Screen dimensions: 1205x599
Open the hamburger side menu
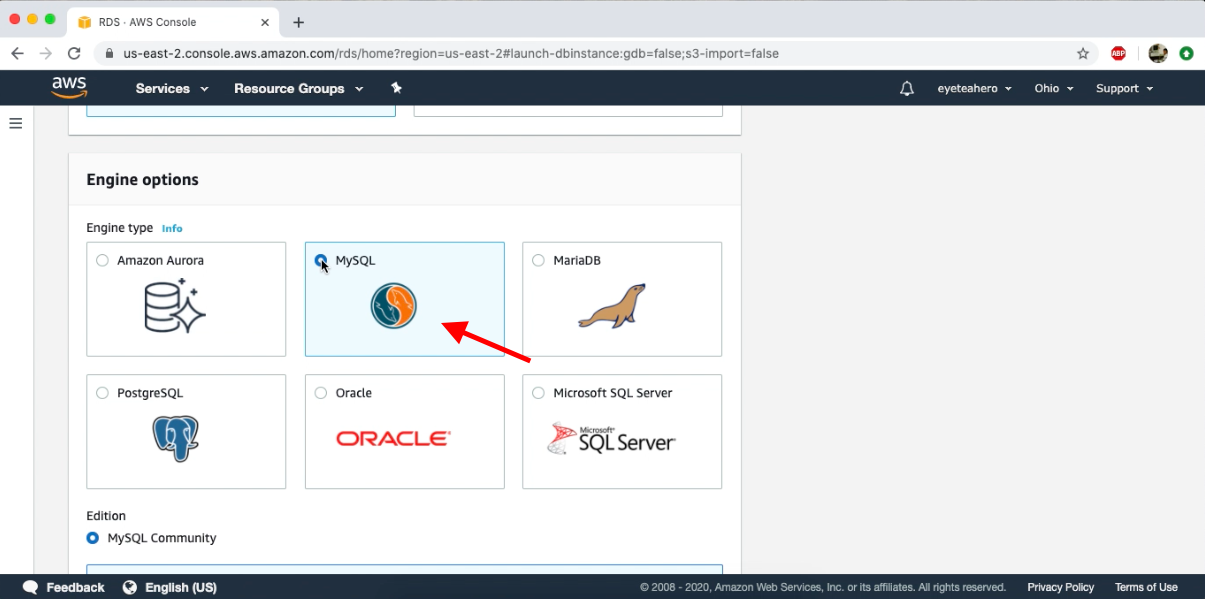pyautogui.click(x=15, y=123)
